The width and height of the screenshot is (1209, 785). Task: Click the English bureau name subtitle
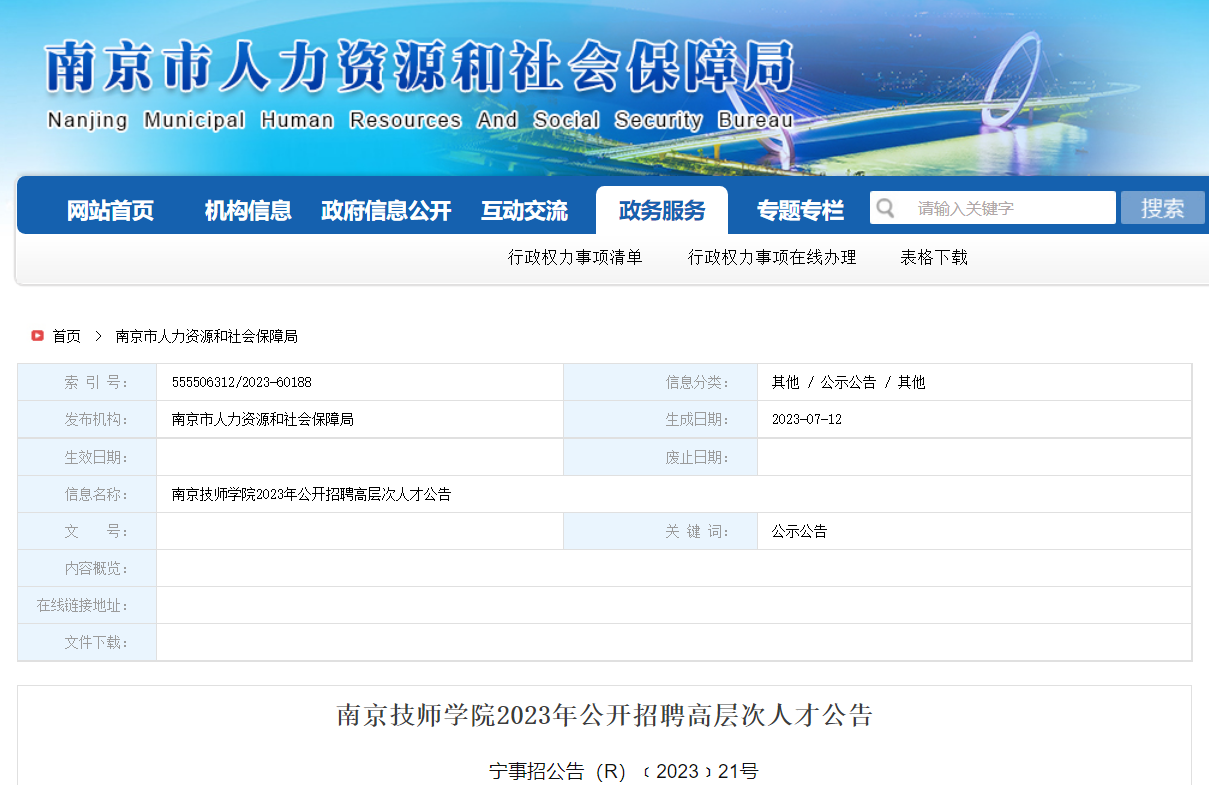pos(420,120)
